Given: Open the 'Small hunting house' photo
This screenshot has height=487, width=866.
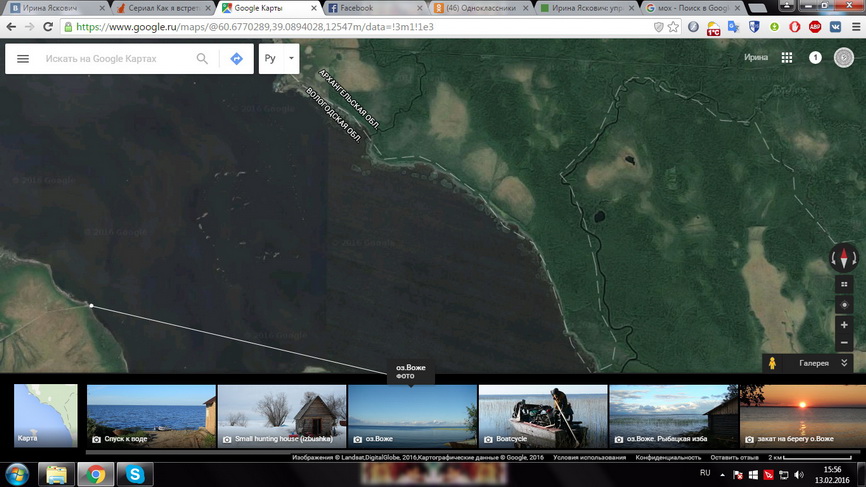Looking at the screenshot, I should (282, 416).
